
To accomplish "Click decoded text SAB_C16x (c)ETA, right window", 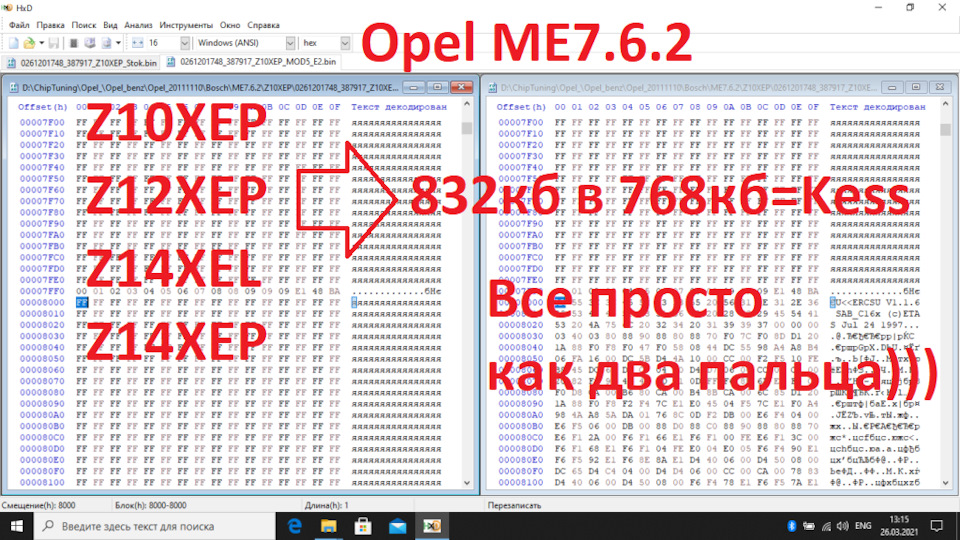I will point(877,313).
